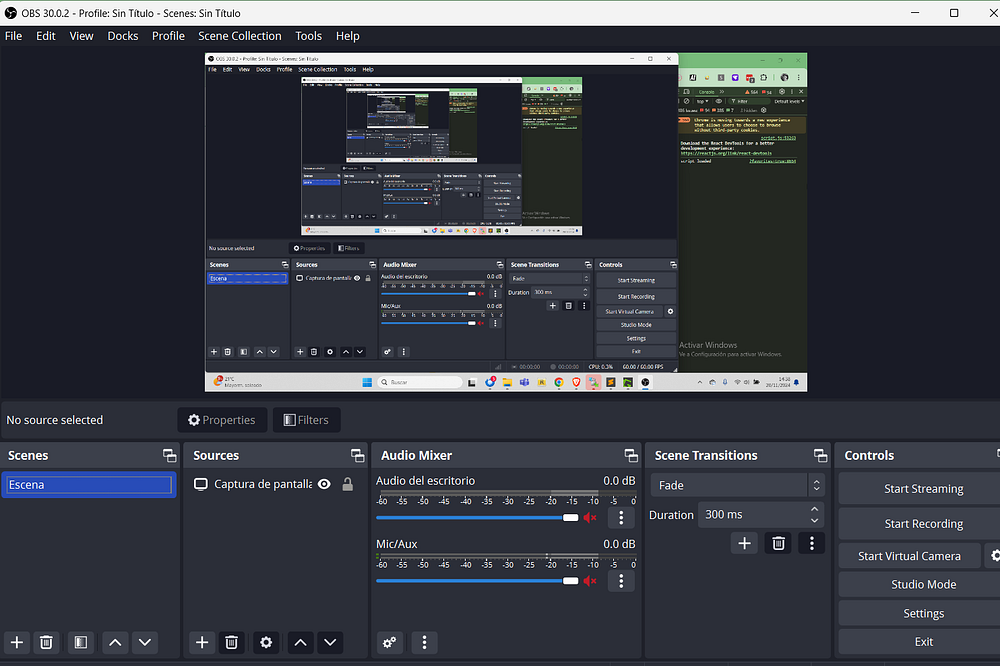Move scene down arrow in Scenes panel
This screenshot has height=666, width=1000.
(145, 642)
